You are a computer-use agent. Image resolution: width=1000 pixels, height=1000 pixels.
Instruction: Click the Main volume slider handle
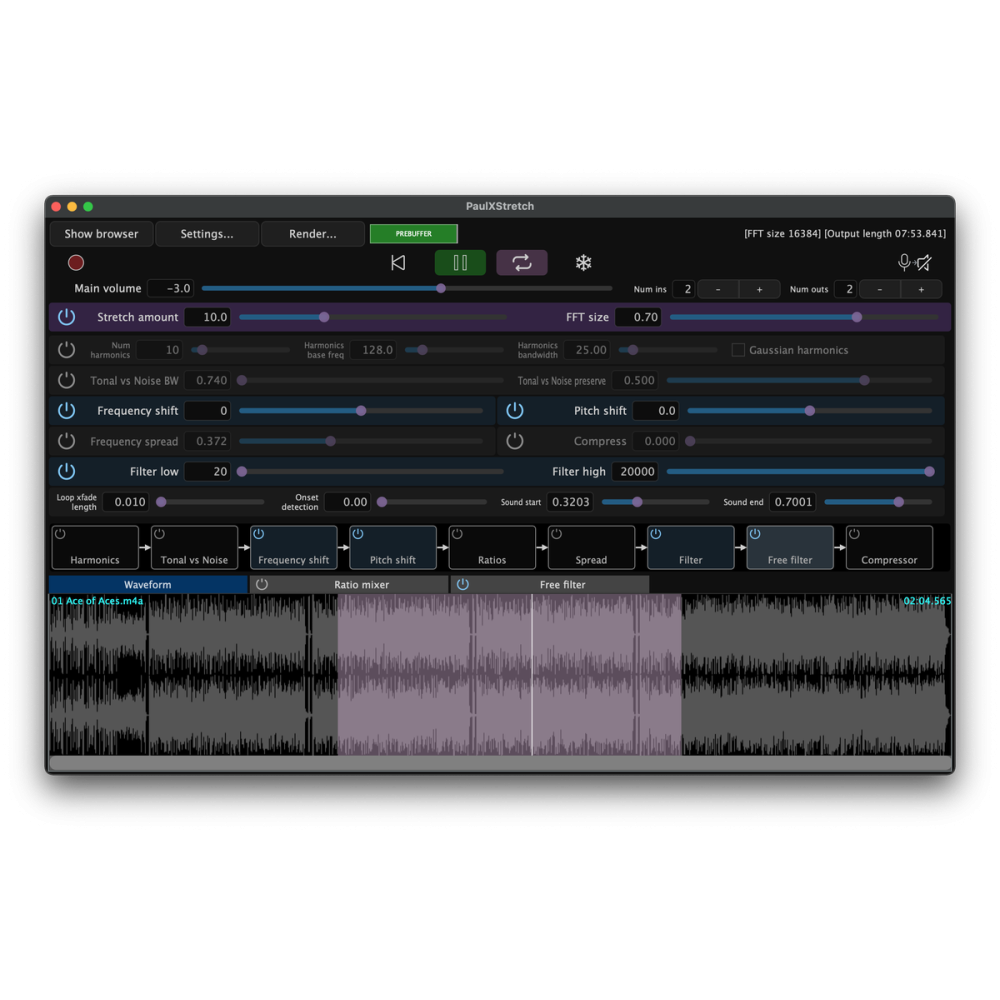(441, 288)
